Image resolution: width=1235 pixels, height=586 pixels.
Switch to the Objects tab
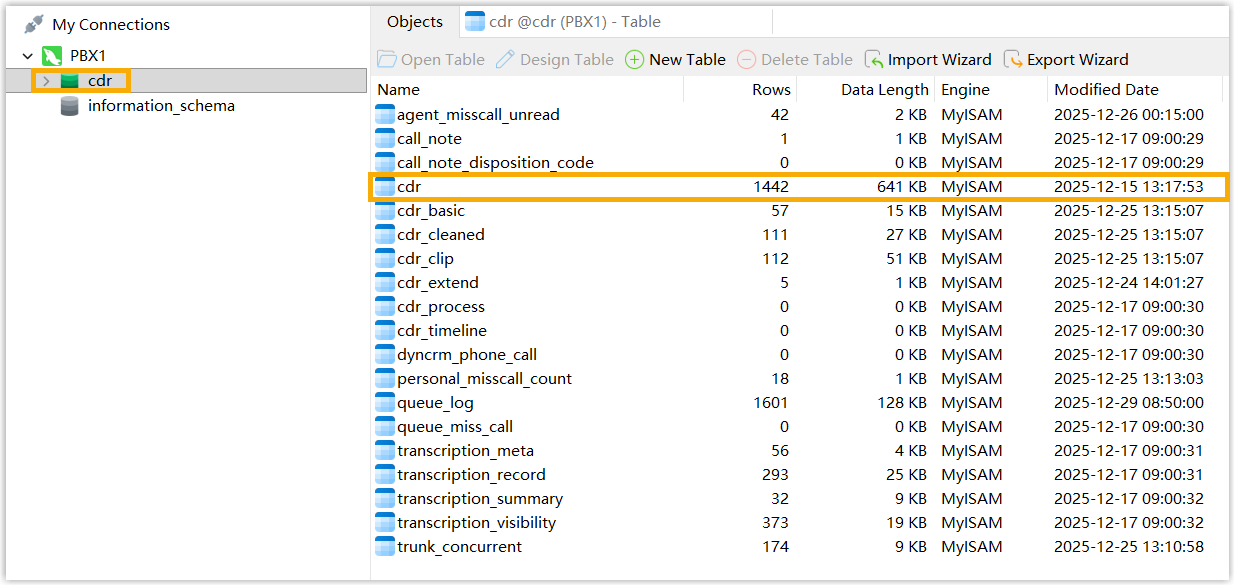point(415,21)
